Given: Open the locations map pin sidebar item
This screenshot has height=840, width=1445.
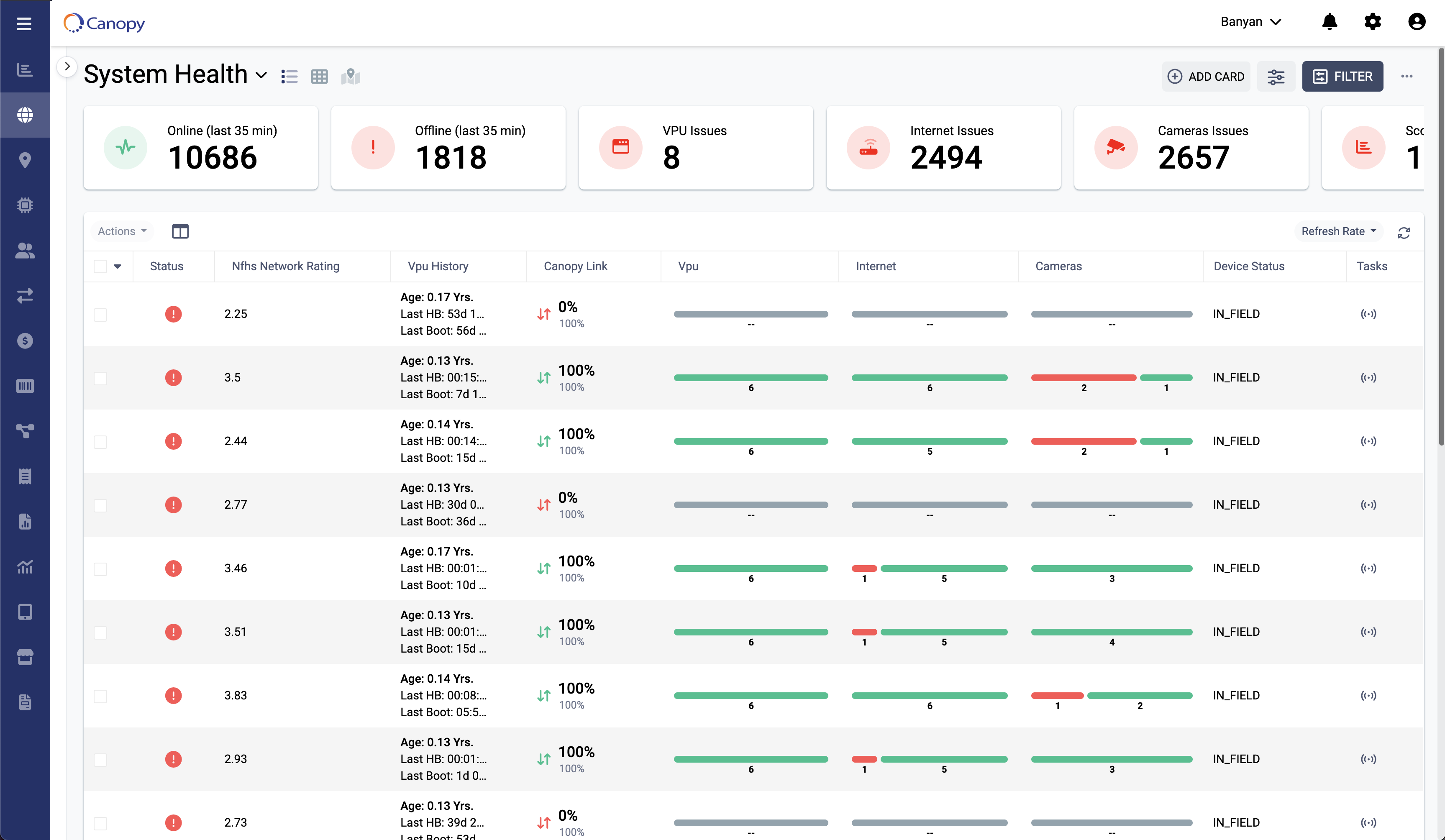Looking at the screenshot, I should click(25, 160).
